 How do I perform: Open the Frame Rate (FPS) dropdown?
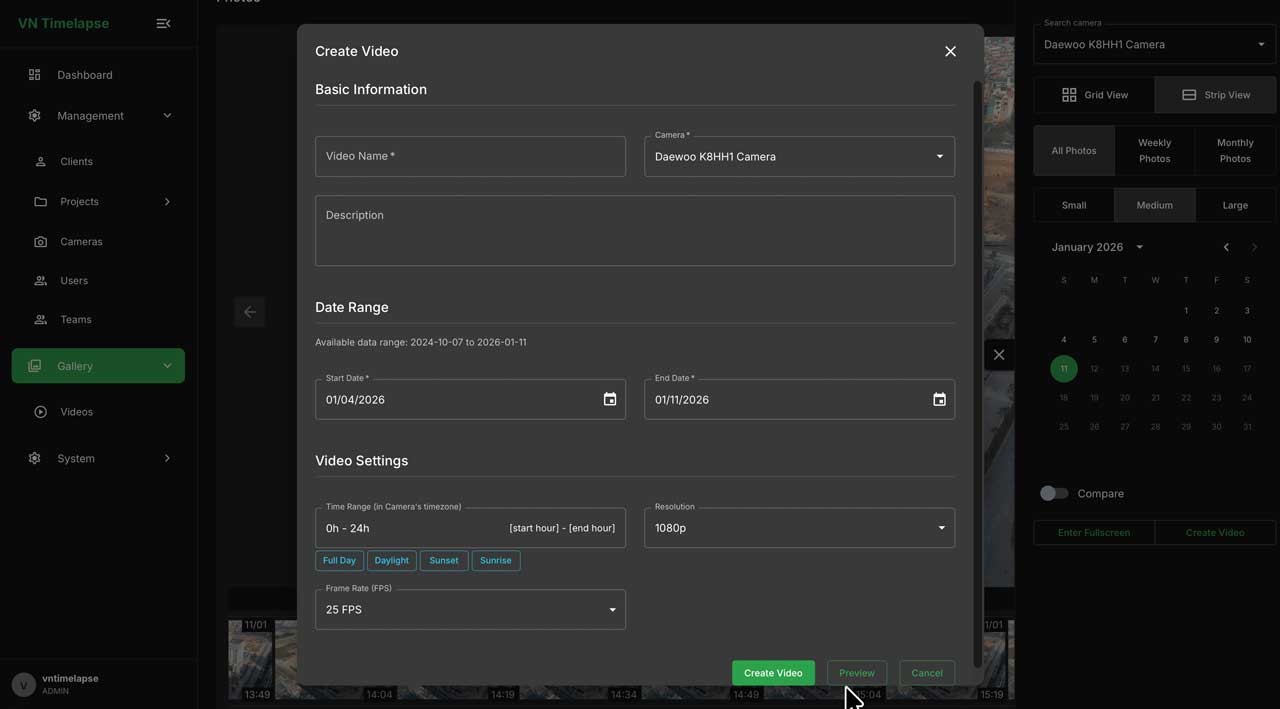[470, 610]
